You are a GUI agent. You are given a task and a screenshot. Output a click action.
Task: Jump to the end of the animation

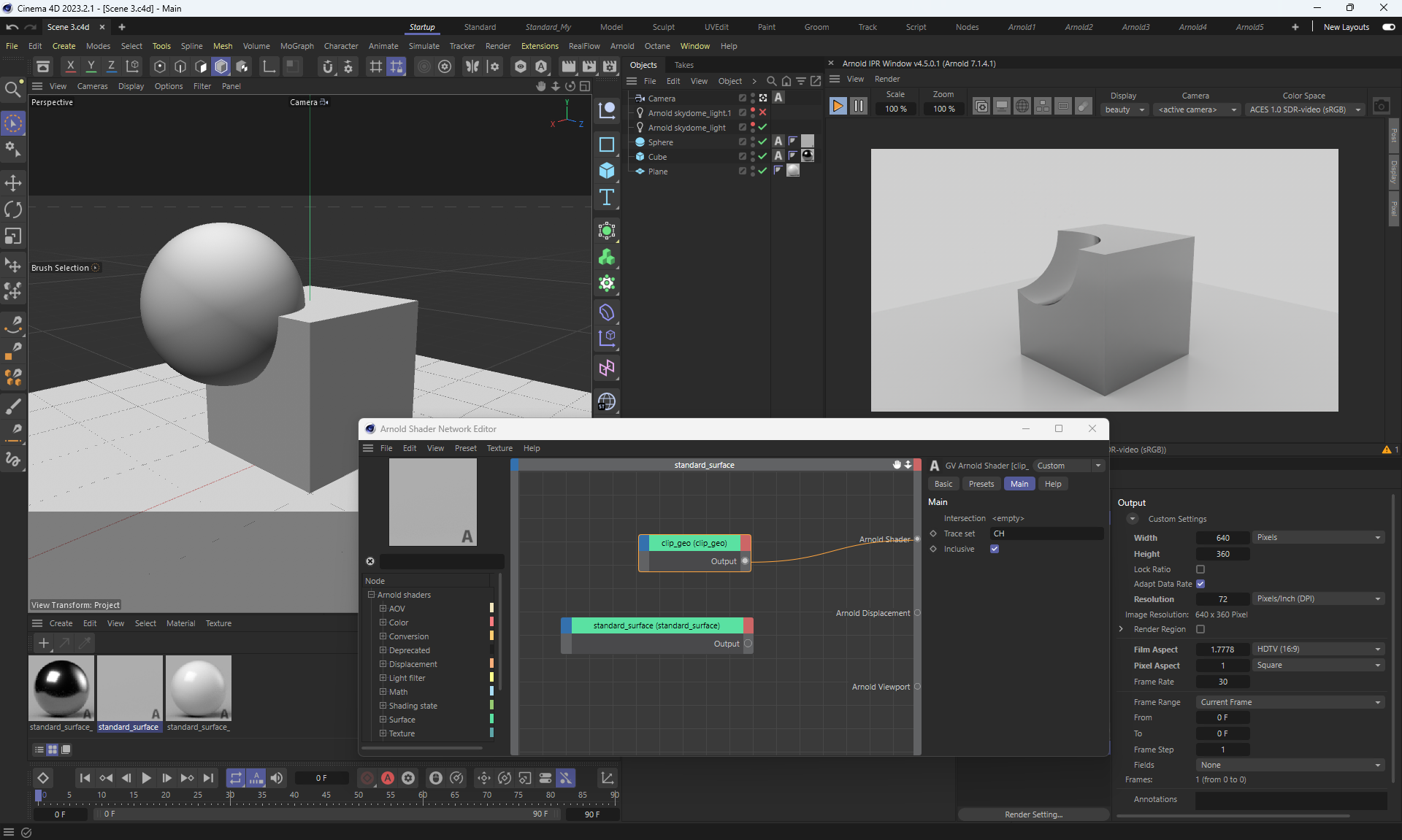[x=209, y=778]
